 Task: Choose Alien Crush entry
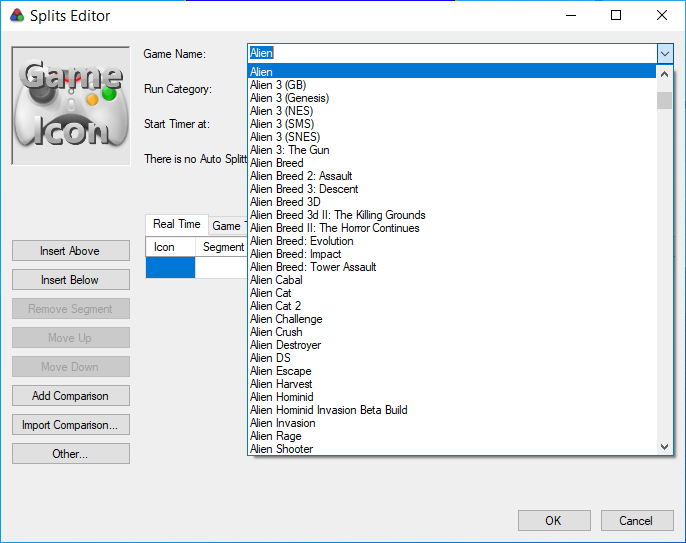click(452, 332)
